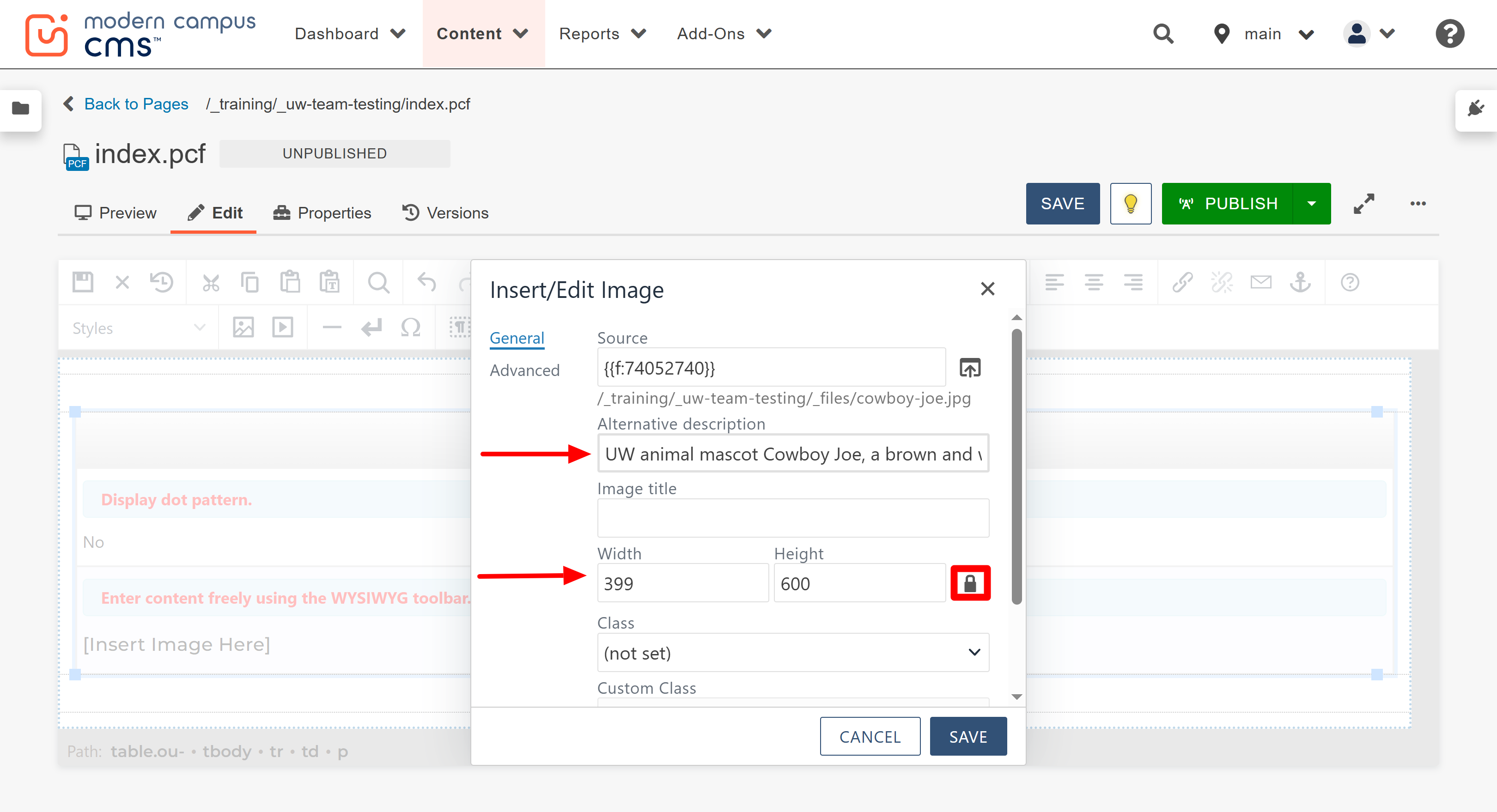The height and width of the screenshot is (812, 1497).
Task: Cancel the Insert/Edit Image dialog
Action: click(870, 736)
